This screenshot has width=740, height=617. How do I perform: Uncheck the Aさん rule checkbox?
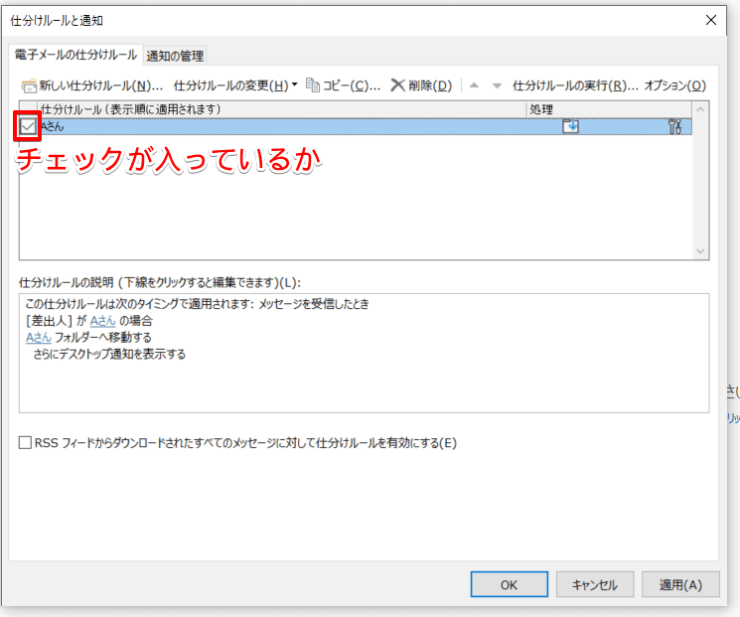point(28,126)
